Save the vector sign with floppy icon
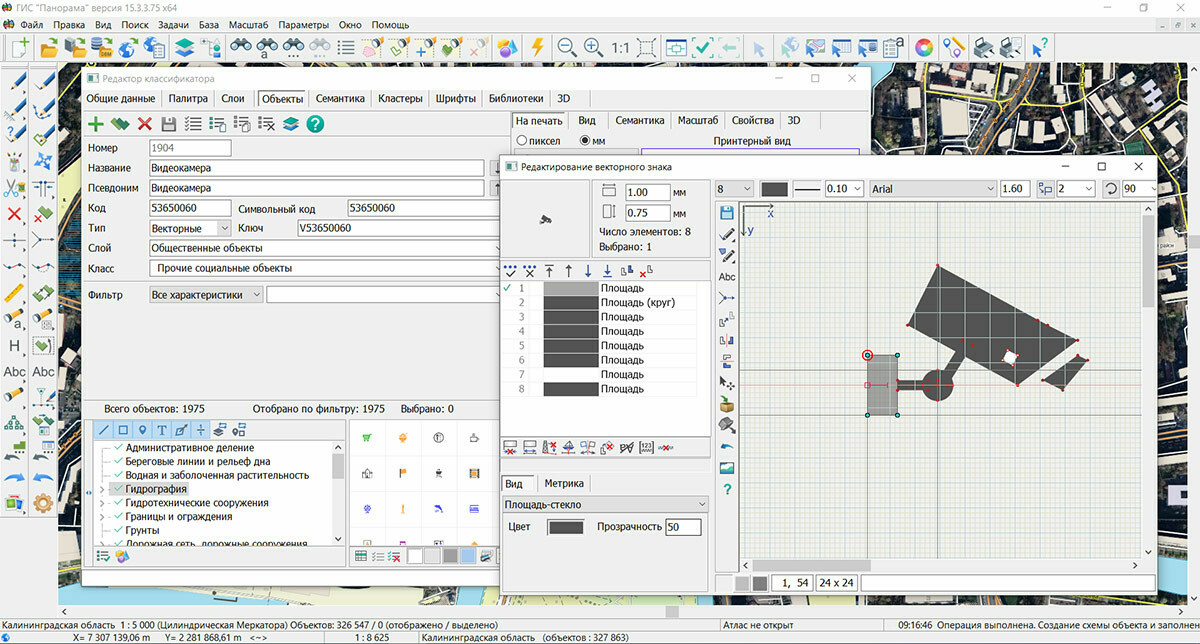 point(727,213)
